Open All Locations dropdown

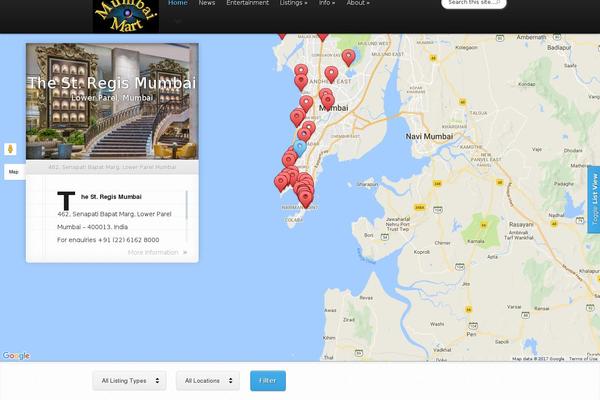(208, 380)
